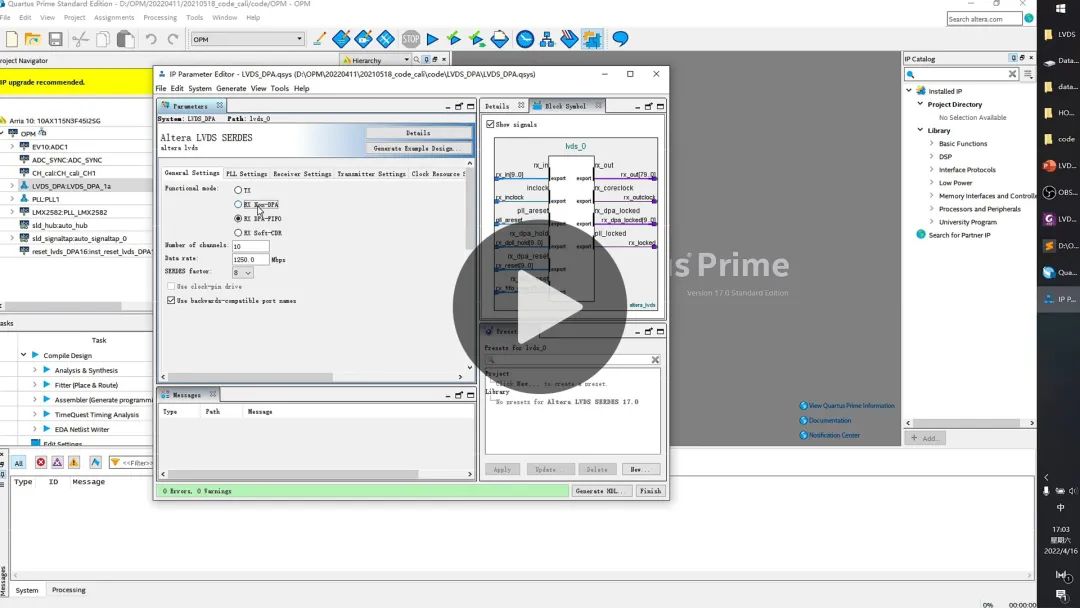
Task: Click the Messages filter text field
Action: click(136, 463)
